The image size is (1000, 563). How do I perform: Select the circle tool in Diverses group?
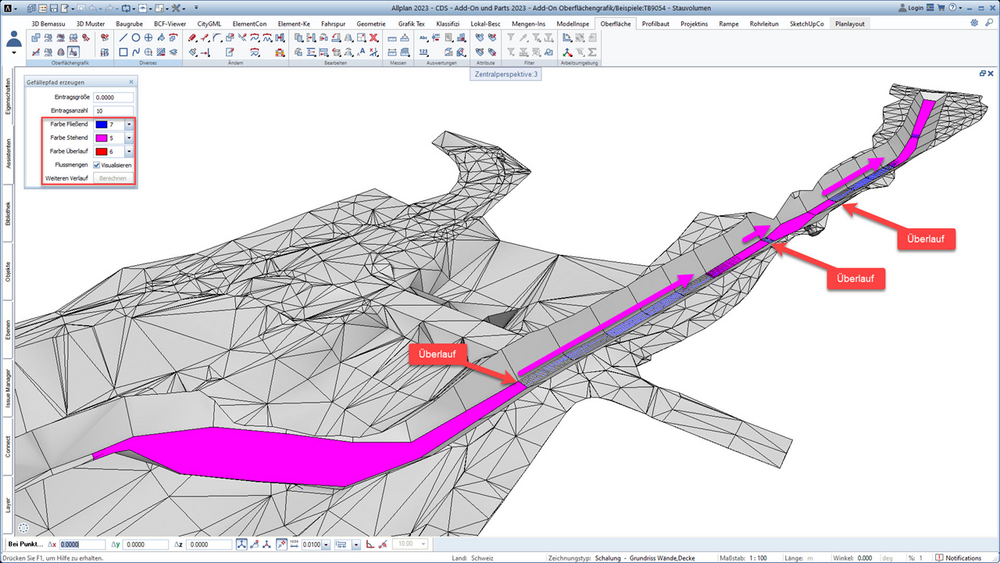point(136,38)
